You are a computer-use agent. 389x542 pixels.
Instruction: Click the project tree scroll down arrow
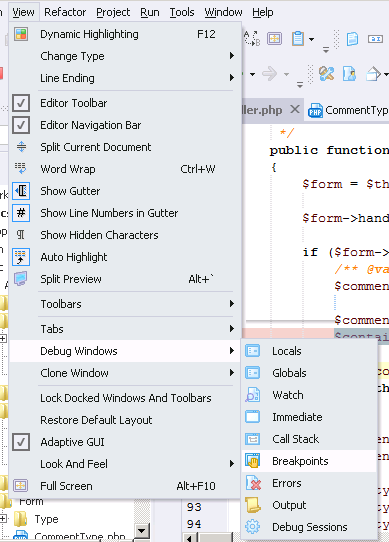(142, 531)
